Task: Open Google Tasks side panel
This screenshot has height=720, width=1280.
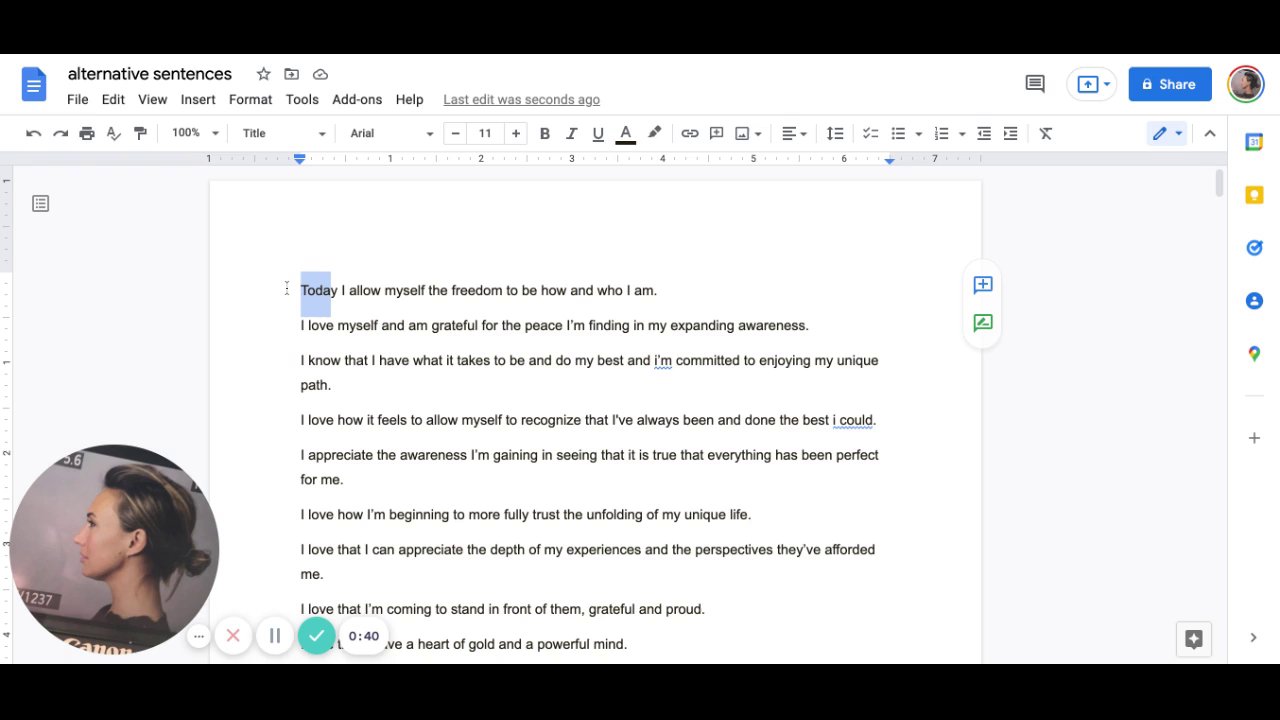Action: pos(1254,248)
